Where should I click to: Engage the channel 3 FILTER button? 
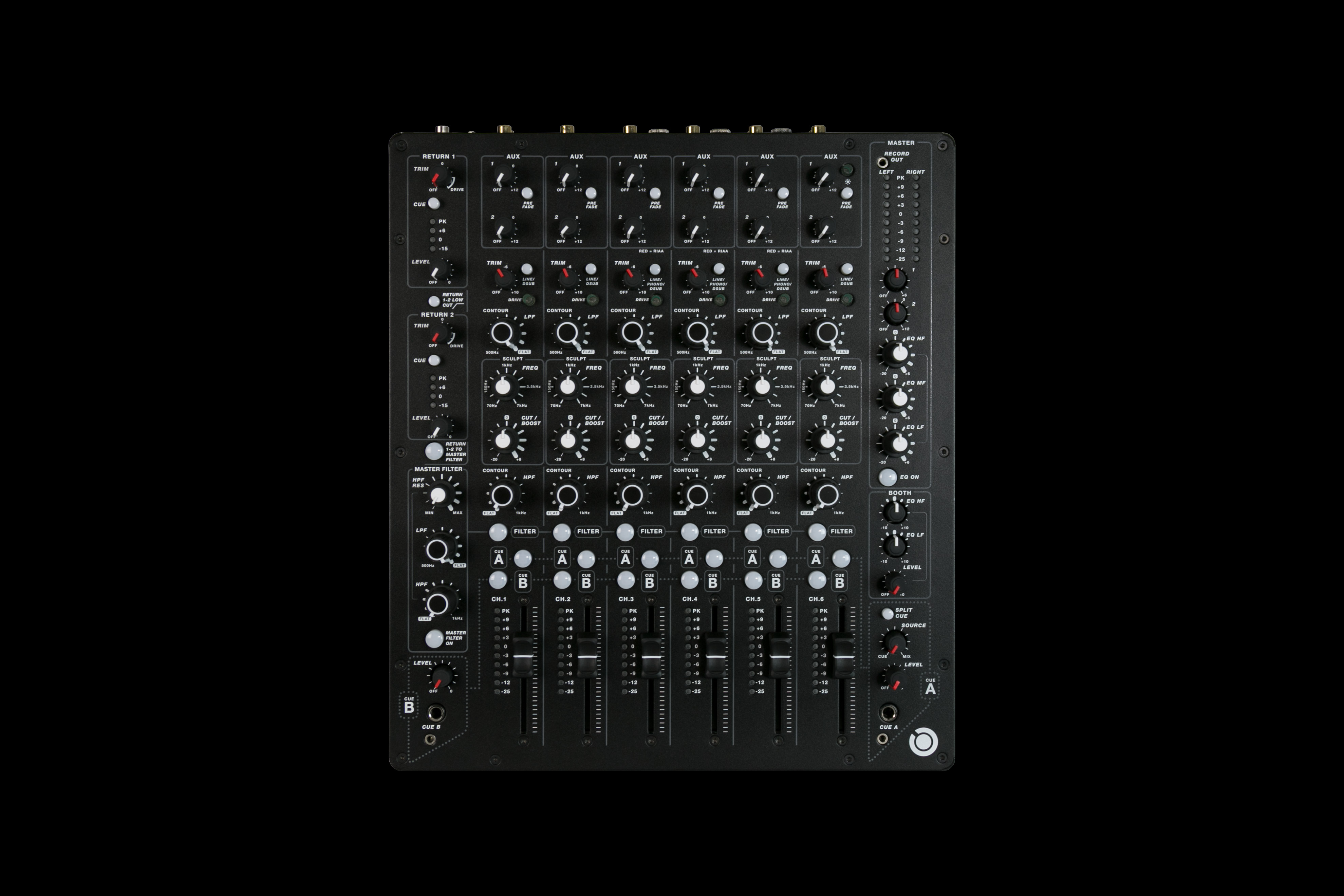(626, 532)
